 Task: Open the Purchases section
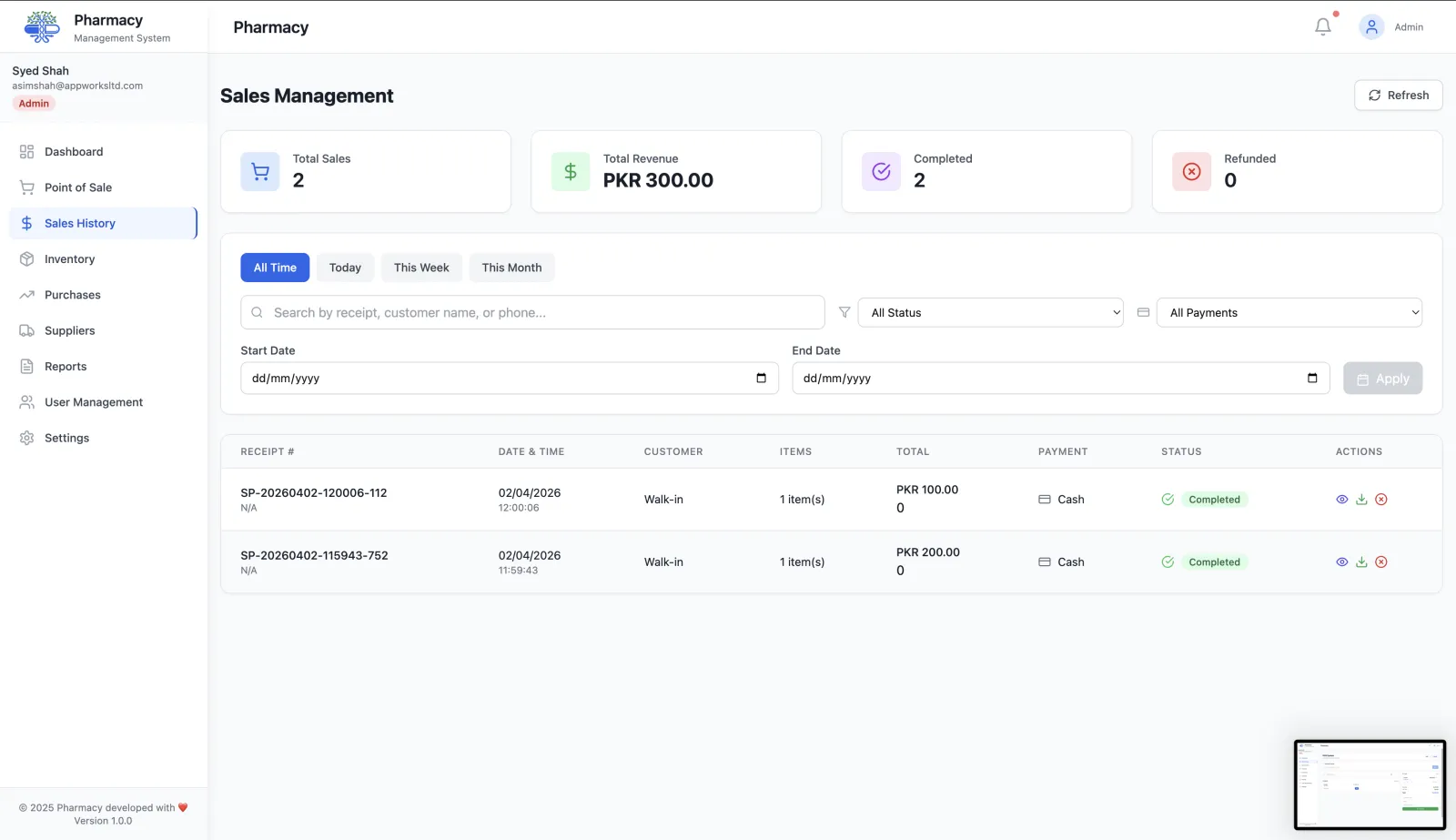point(103,295)
